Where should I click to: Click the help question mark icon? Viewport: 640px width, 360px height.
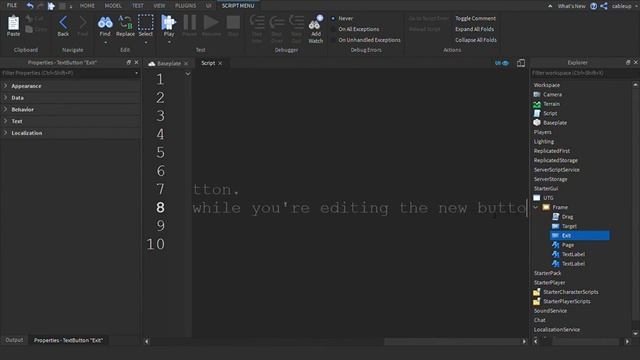pos(593,6)
